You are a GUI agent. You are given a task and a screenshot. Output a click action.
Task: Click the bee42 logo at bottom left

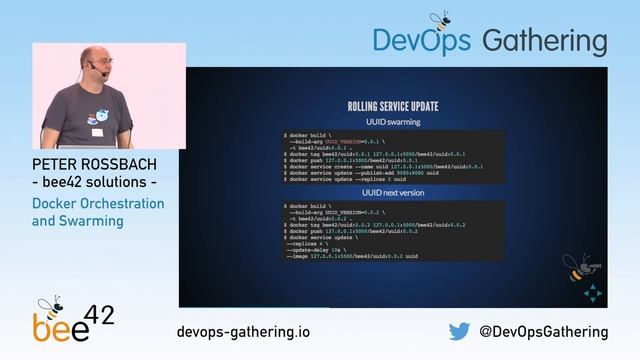point(73,319)
